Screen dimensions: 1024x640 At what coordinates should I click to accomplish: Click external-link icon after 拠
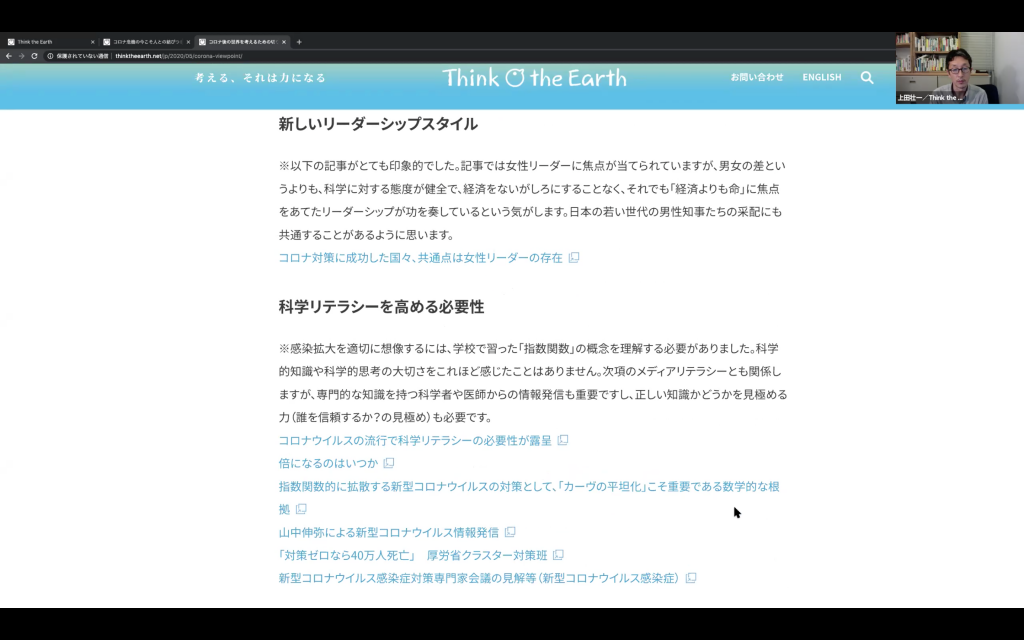(x=301, y=509)
